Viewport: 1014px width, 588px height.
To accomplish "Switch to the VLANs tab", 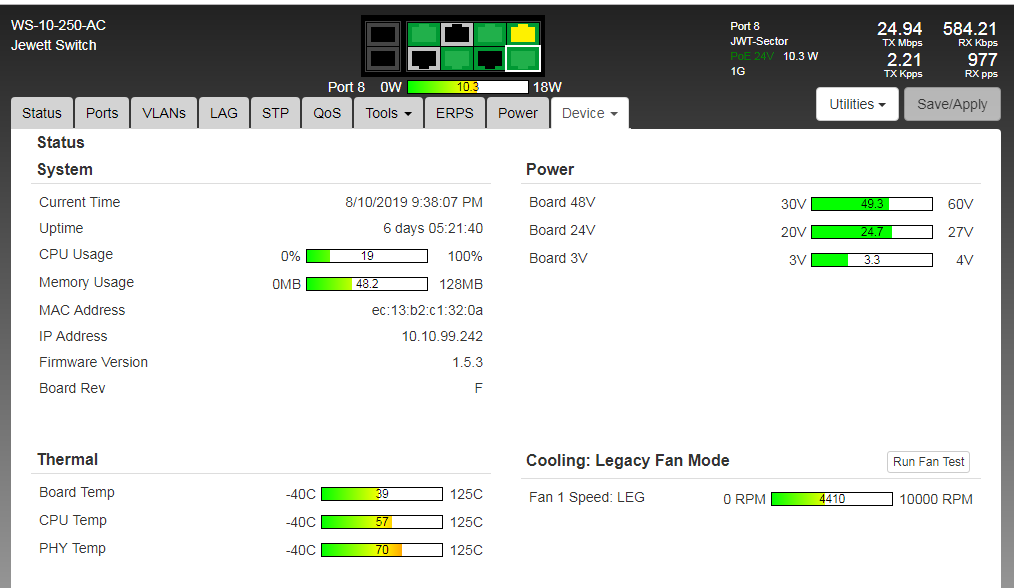I will (x=164, y=113).
